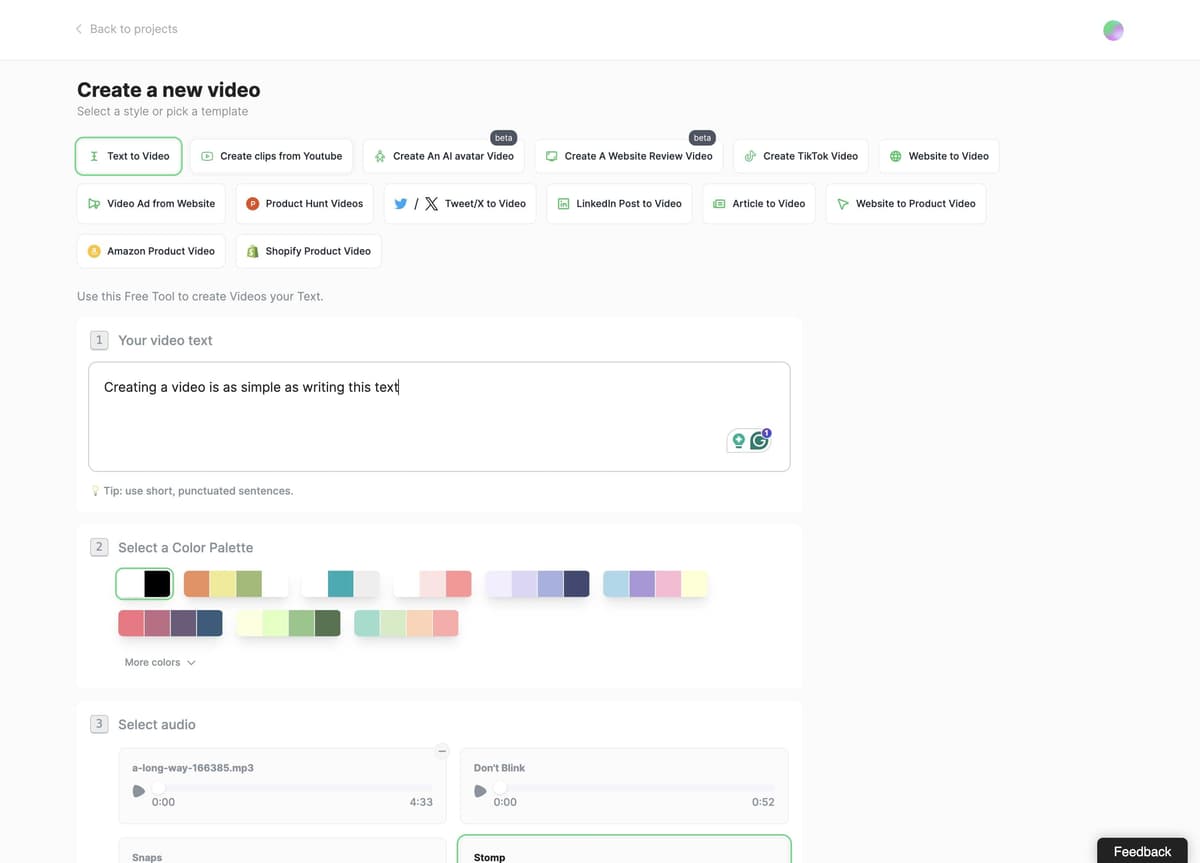Image resolution: width=1200 pixels, height=863 pixels.
Task: Open the Amazon Product Video creator
Action: 150,251
